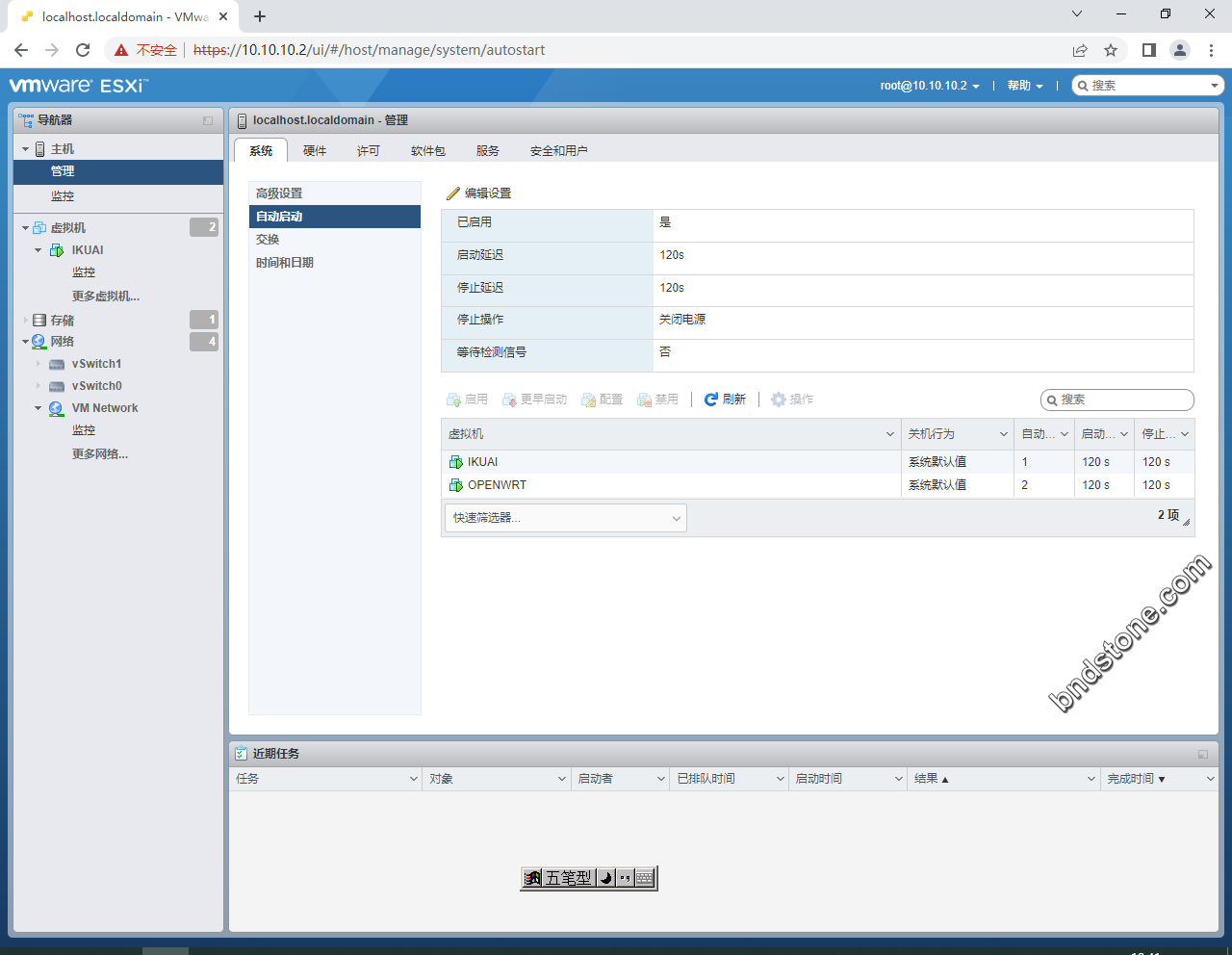Collapse the VM Network tree node

pos(38,408)
